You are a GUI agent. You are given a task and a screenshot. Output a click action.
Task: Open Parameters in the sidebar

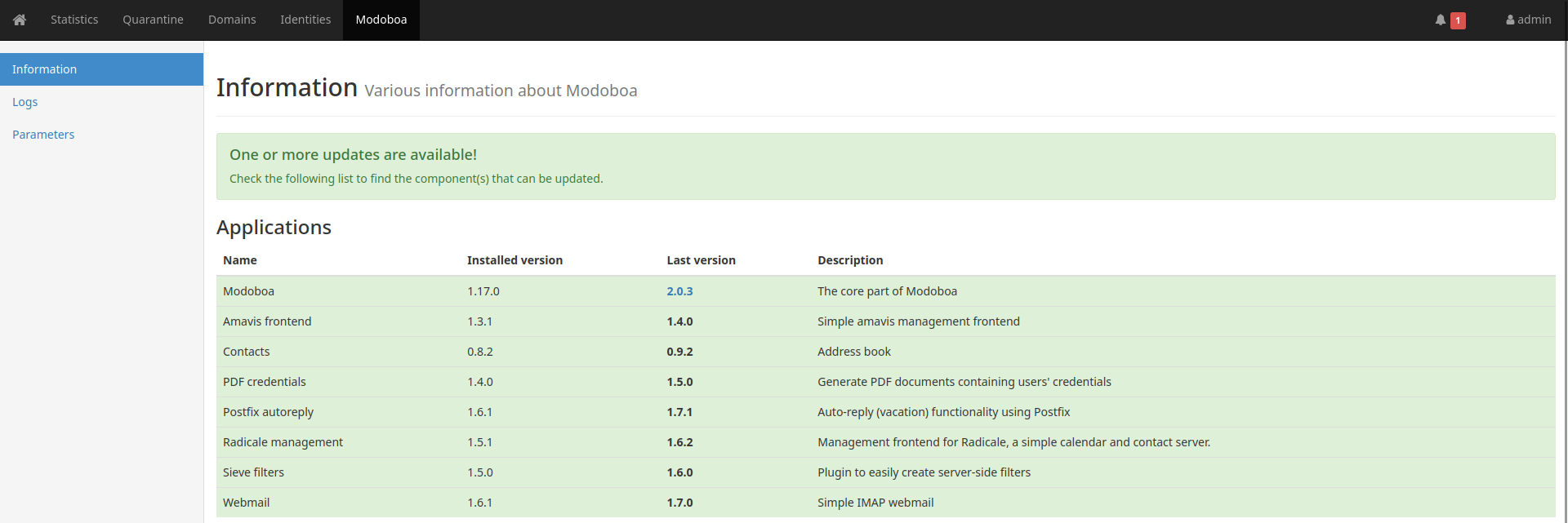pos(101,135)
